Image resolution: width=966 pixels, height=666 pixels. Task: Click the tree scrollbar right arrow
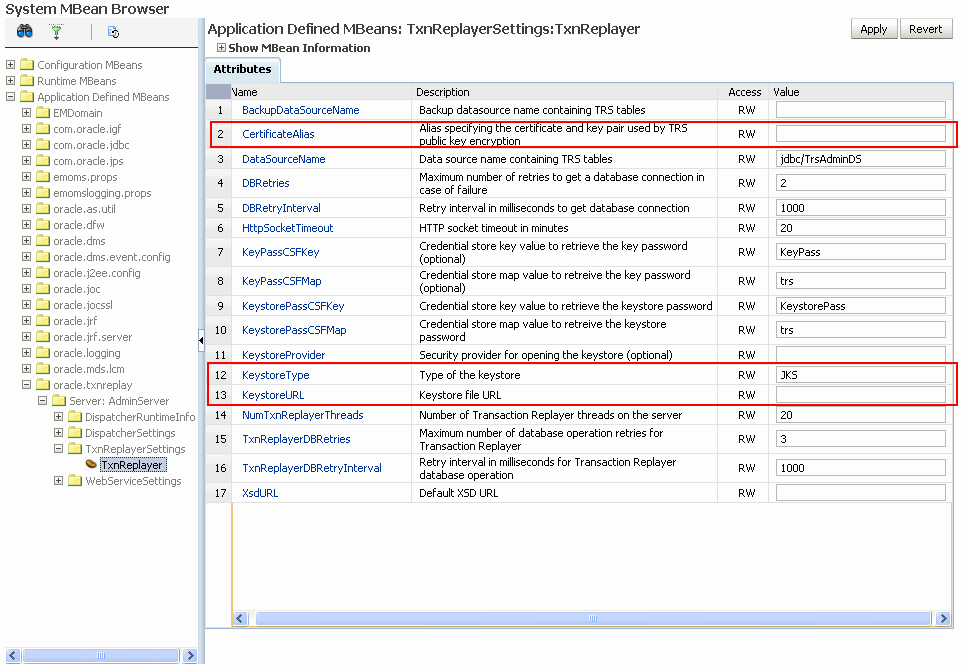tap(190, 656)
